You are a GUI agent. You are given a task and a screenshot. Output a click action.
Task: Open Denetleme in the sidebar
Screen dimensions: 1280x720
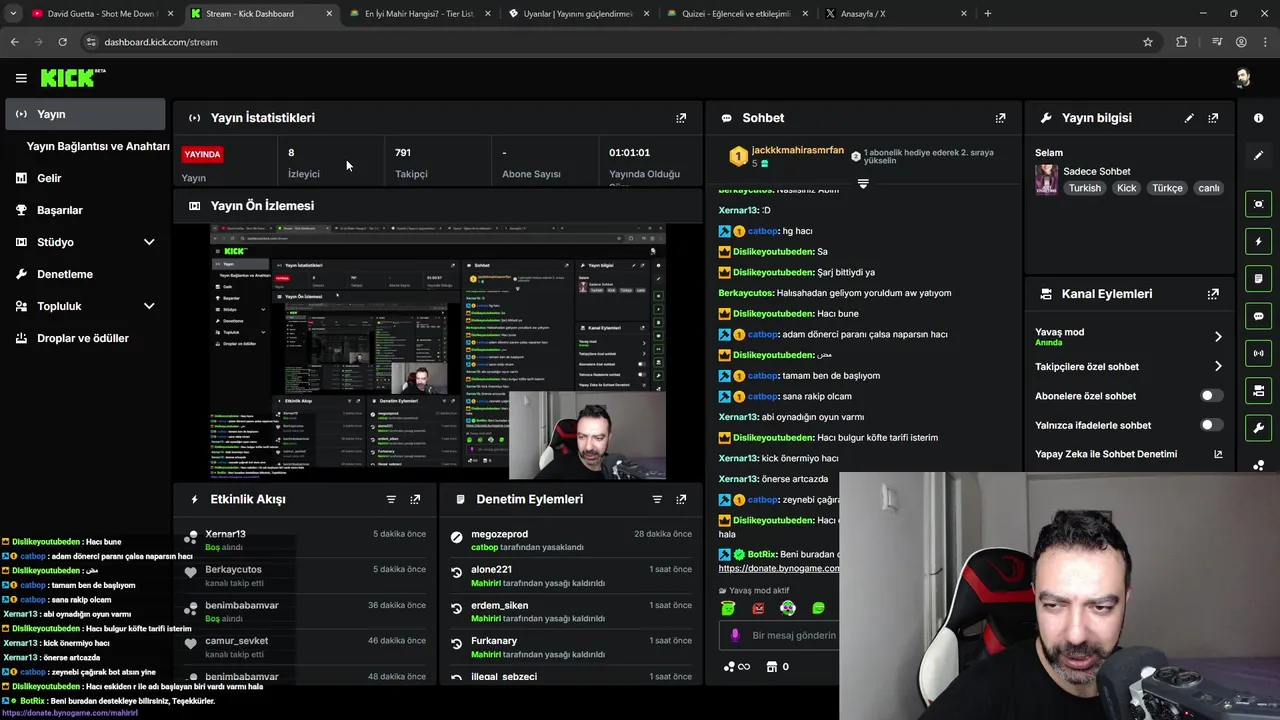pyautogui.click(x=85, y=274)
